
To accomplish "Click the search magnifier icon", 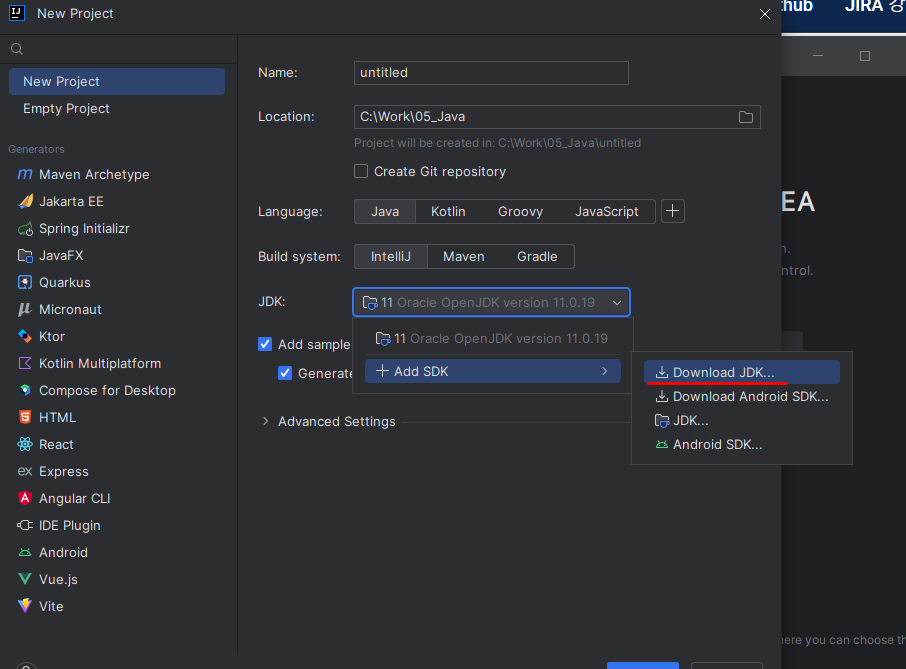I will [x=17, y=49].
